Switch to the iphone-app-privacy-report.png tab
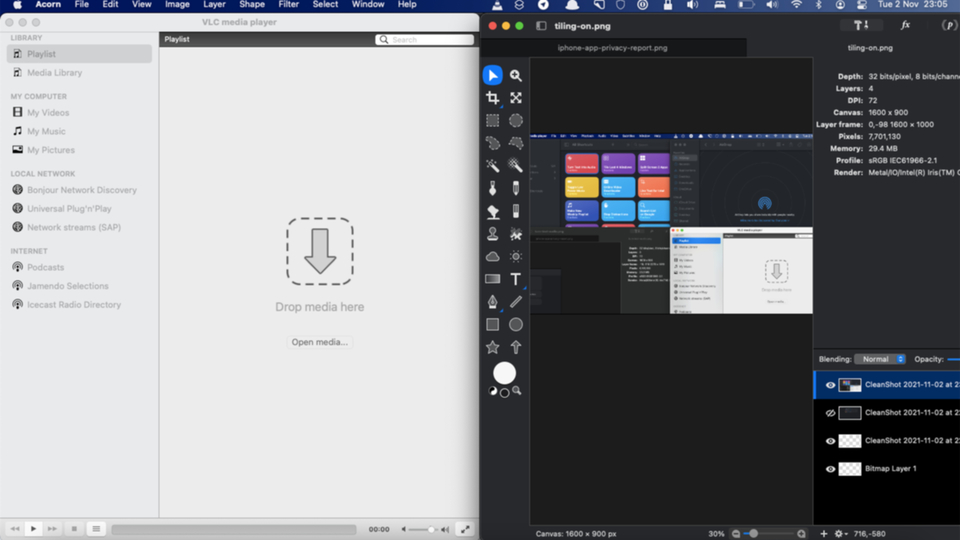The height and width of the screenshot is (540, 960). (612, 48)
